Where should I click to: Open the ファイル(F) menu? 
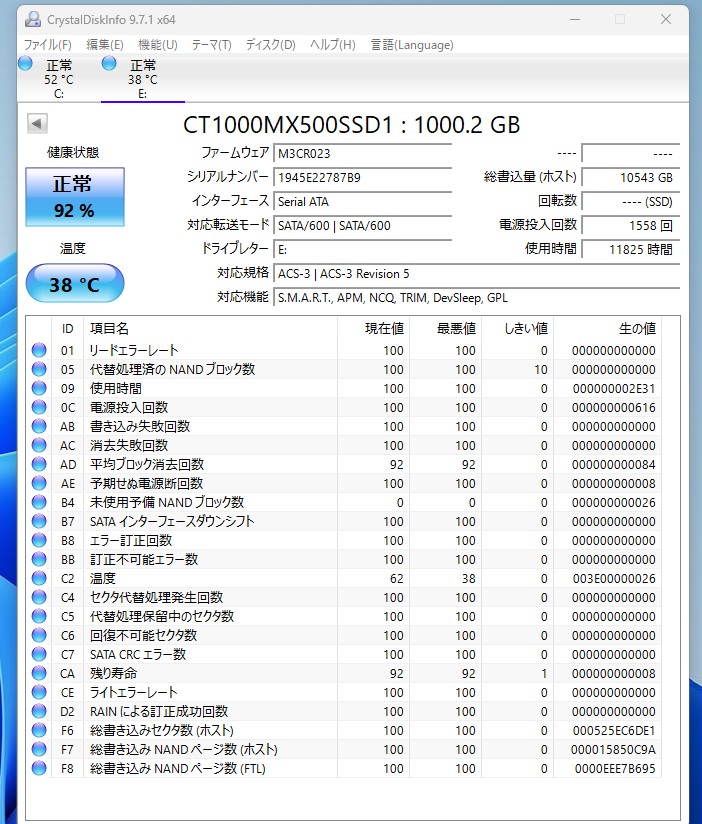point(48,45)
